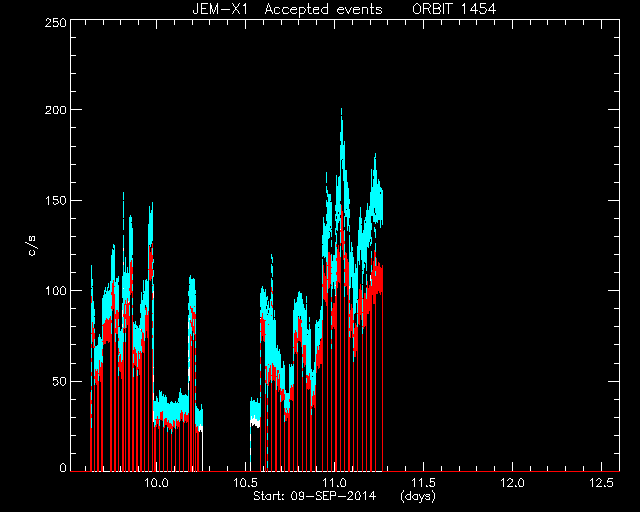Click the y-axis label '100'
Image resolution: width=640 pixels, height=512 pixels.
pyautogui.click(x=55, y=291)
